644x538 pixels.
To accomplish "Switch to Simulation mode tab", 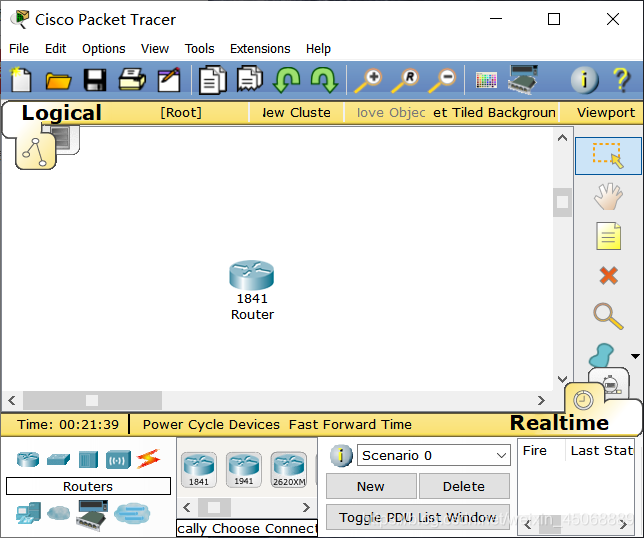I will tap(612, 384).
